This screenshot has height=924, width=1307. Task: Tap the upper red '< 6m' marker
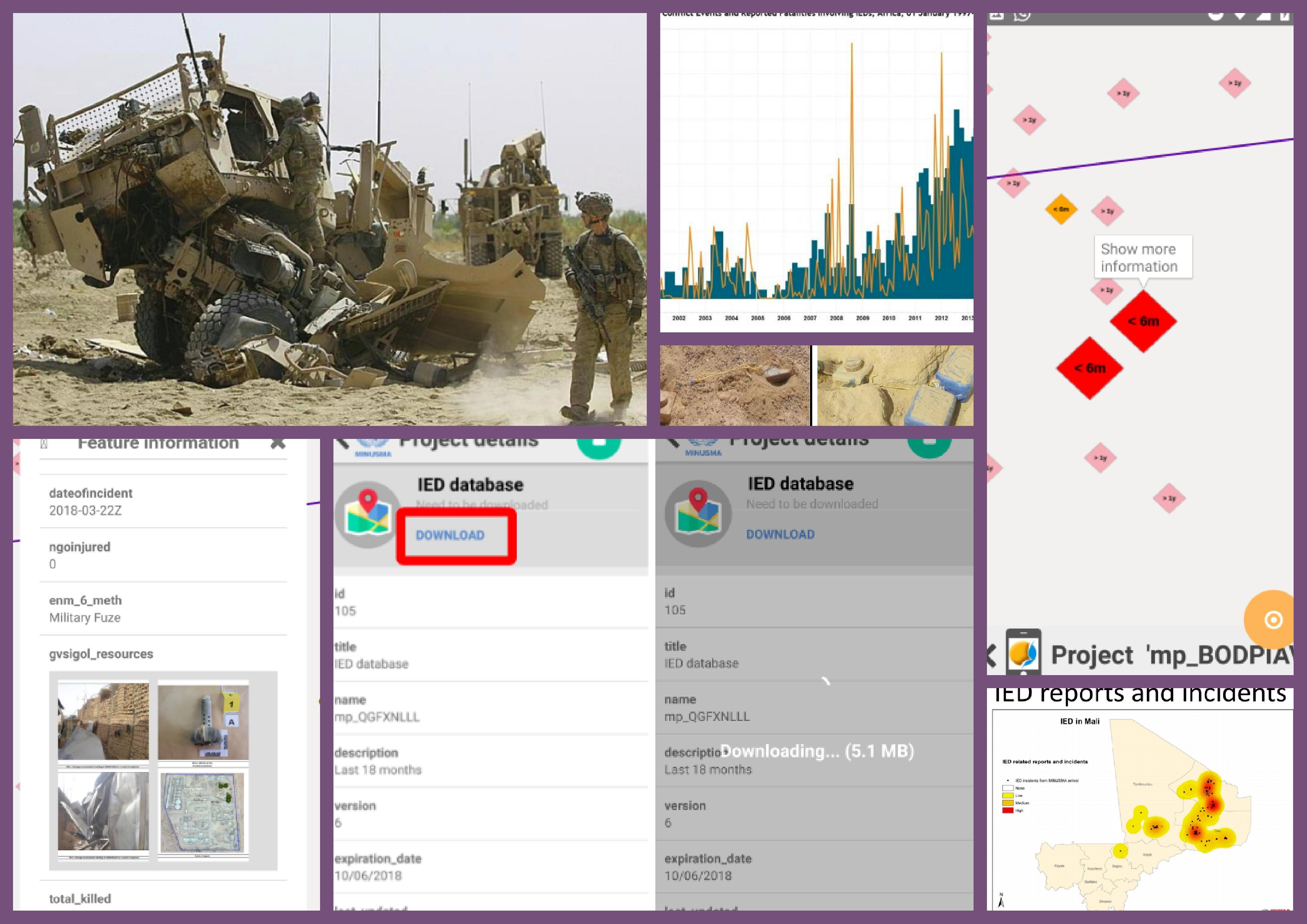pyautogui.click(x=1143, y=321)
